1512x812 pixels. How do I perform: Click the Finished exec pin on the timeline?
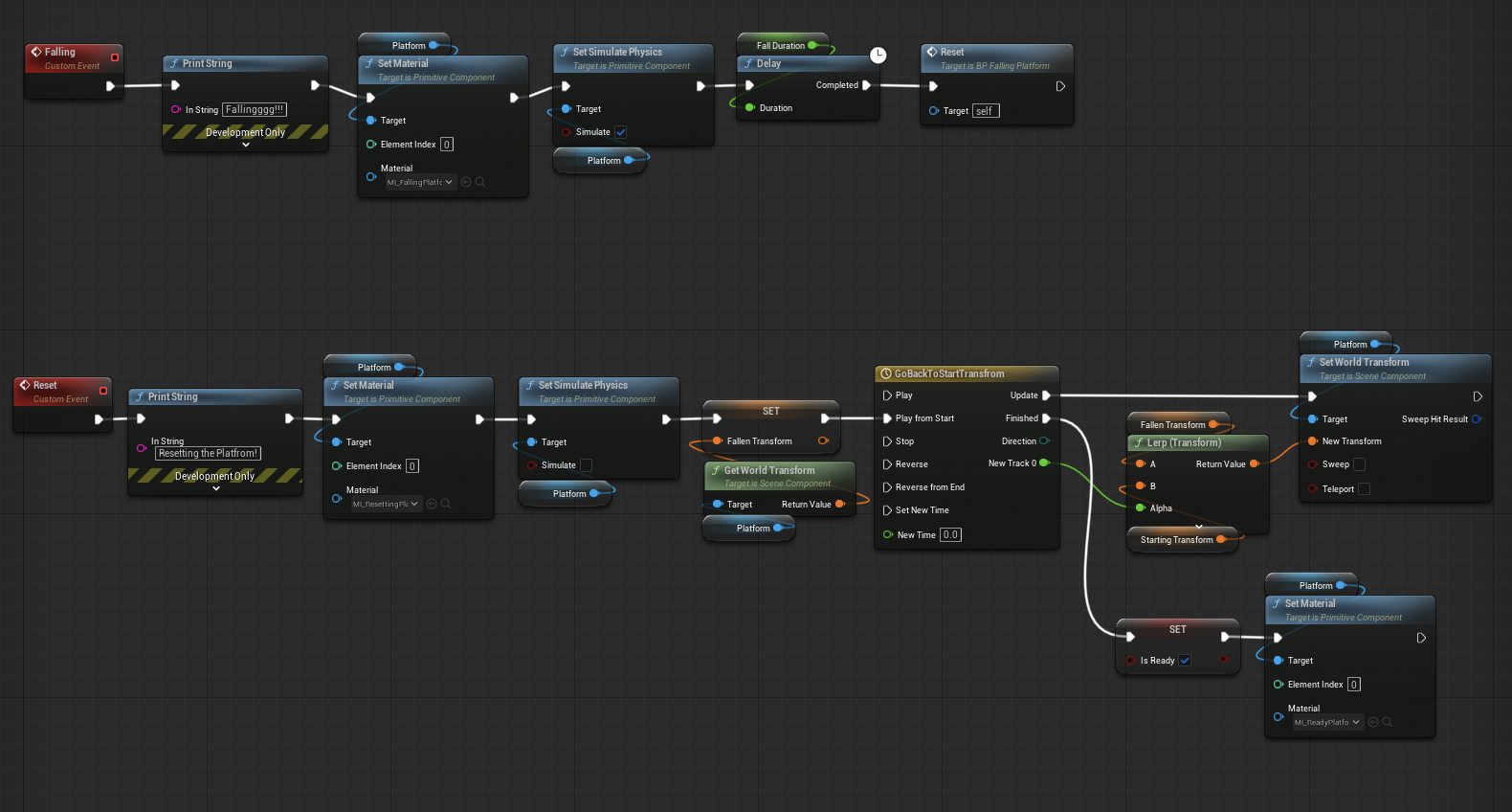coord(1046,418)
